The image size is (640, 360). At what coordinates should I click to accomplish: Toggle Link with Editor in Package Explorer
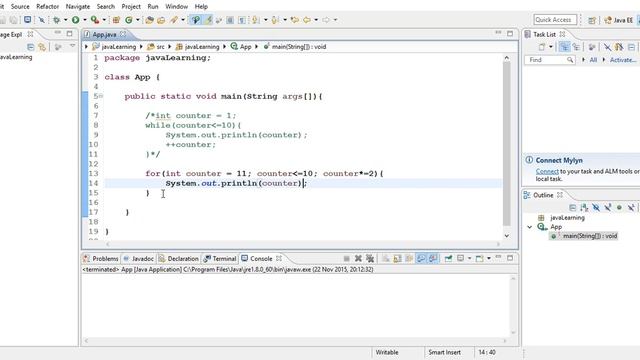(x=42, y=47)
